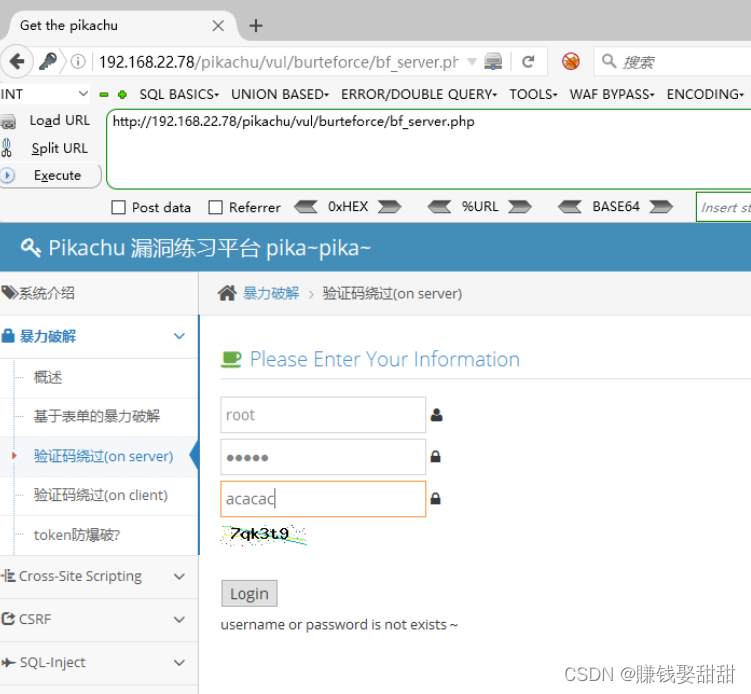Open the ENCODING menu
Viewport: 751px width, 694px height.
tap(705, 94)
